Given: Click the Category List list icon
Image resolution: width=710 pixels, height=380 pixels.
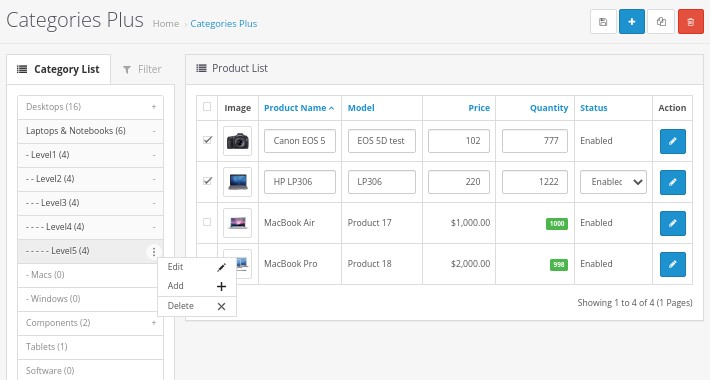Looking at the screenshot, I should pos(22,69).
